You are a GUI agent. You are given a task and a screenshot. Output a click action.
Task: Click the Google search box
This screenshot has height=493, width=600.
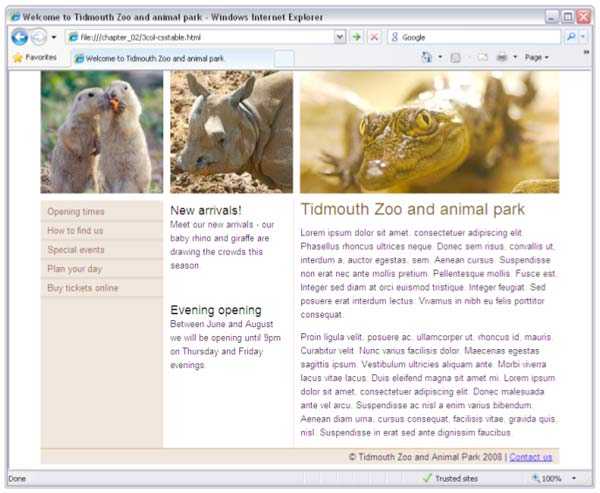(x=474, y=37)
